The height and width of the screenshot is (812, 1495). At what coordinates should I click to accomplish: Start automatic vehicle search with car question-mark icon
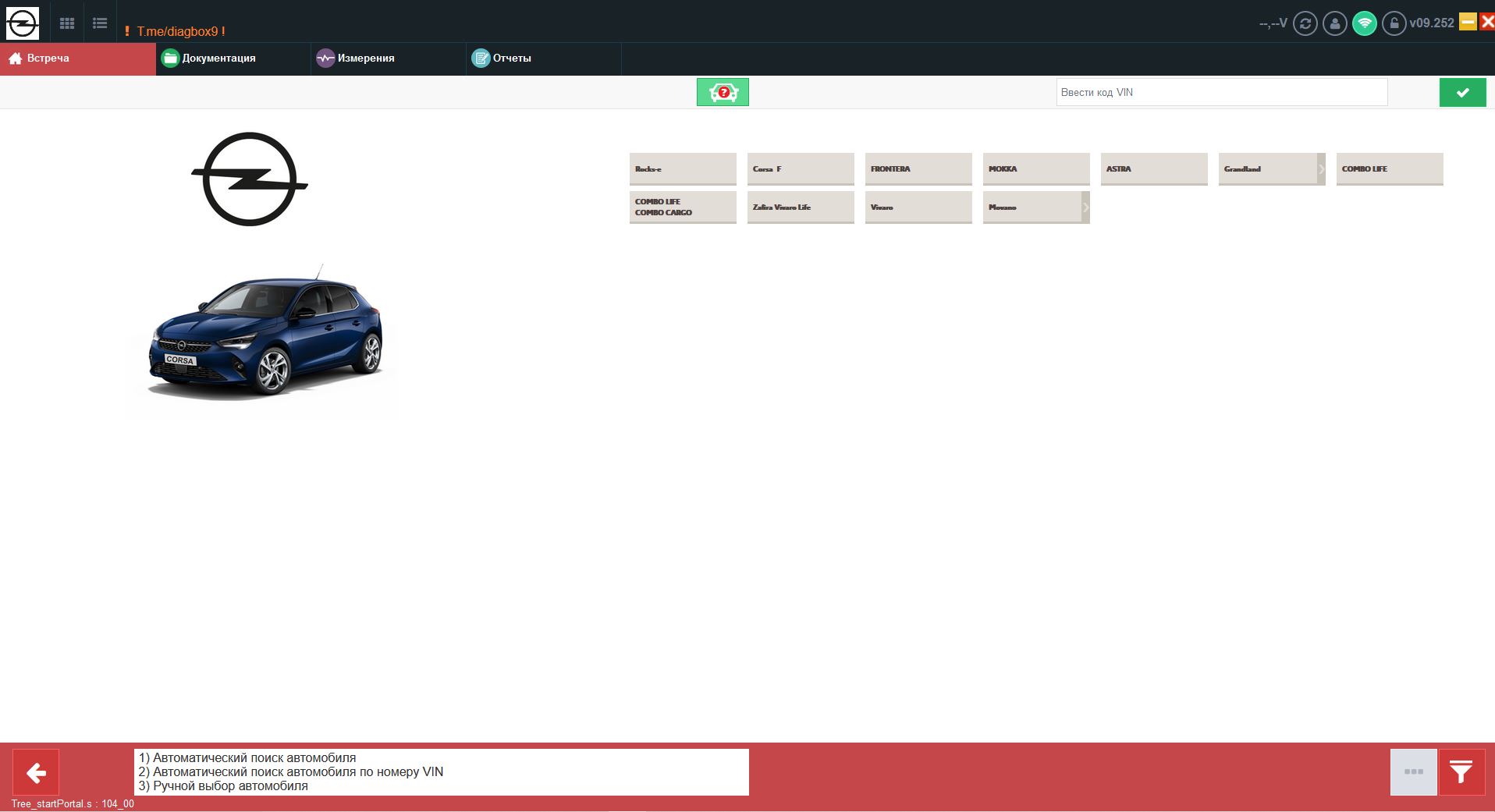(723, 92)
